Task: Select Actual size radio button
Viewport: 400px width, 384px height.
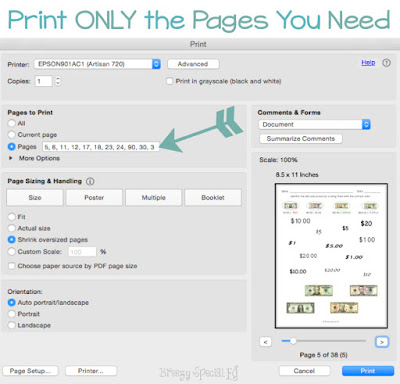Action: [12, 228]
